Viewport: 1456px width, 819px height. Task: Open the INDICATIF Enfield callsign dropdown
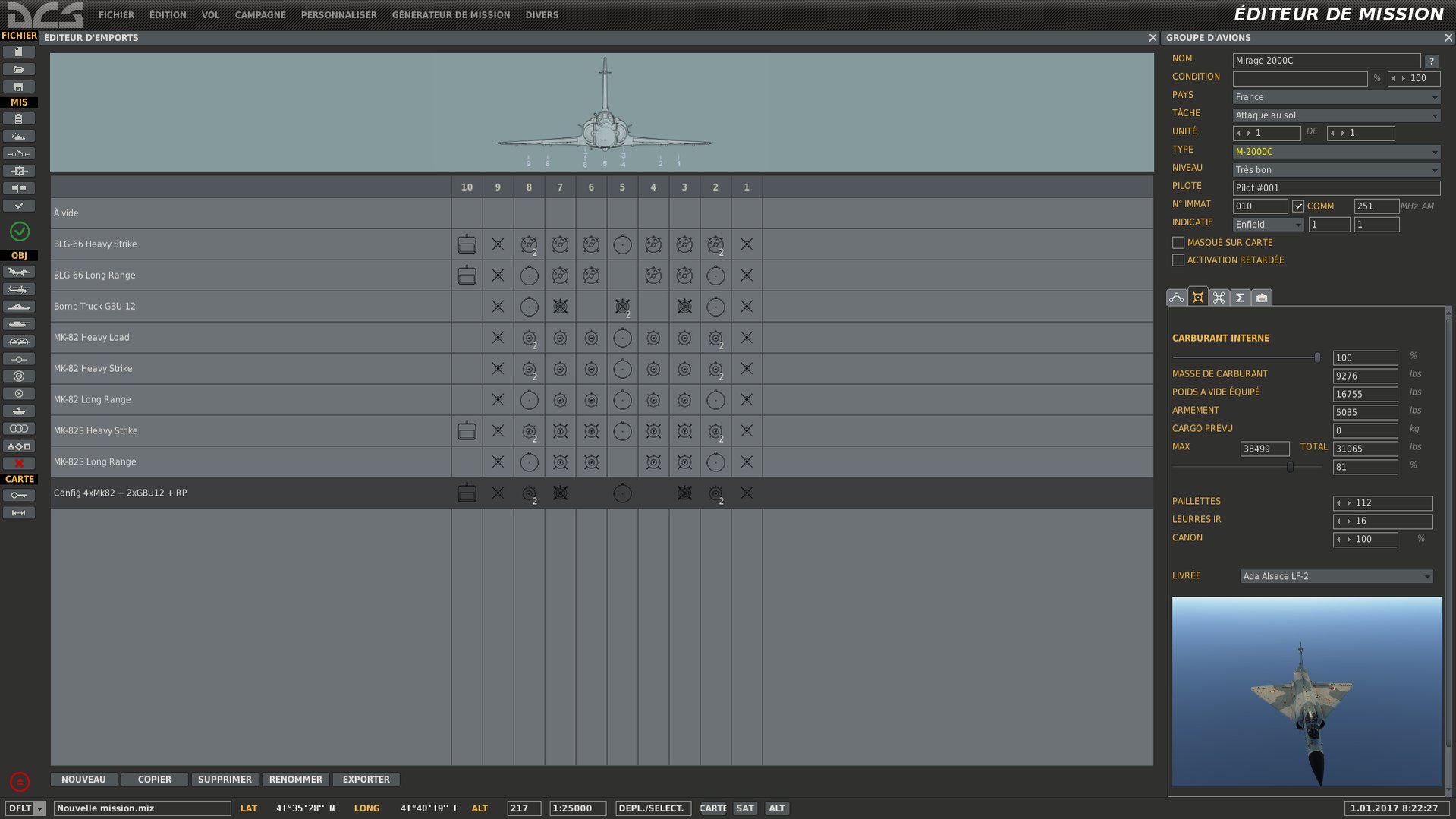(1268, 225)
